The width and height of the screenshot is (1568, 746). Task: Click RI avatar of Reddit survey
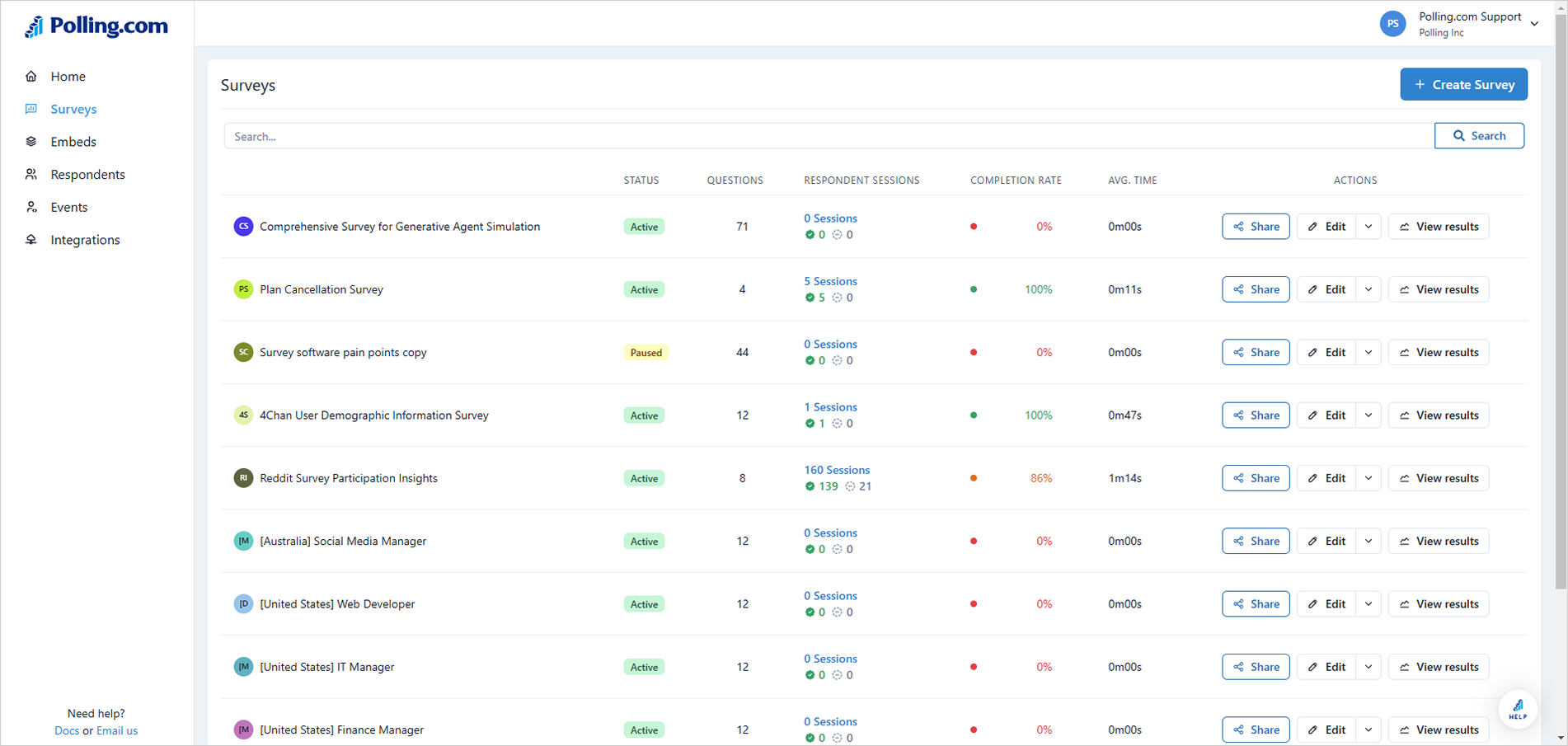tap(243, 478)
